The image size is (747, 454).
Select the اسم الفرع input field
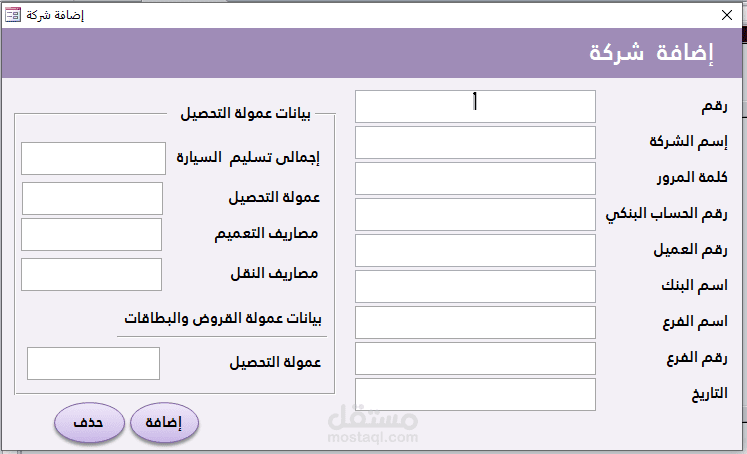(475, 322)
